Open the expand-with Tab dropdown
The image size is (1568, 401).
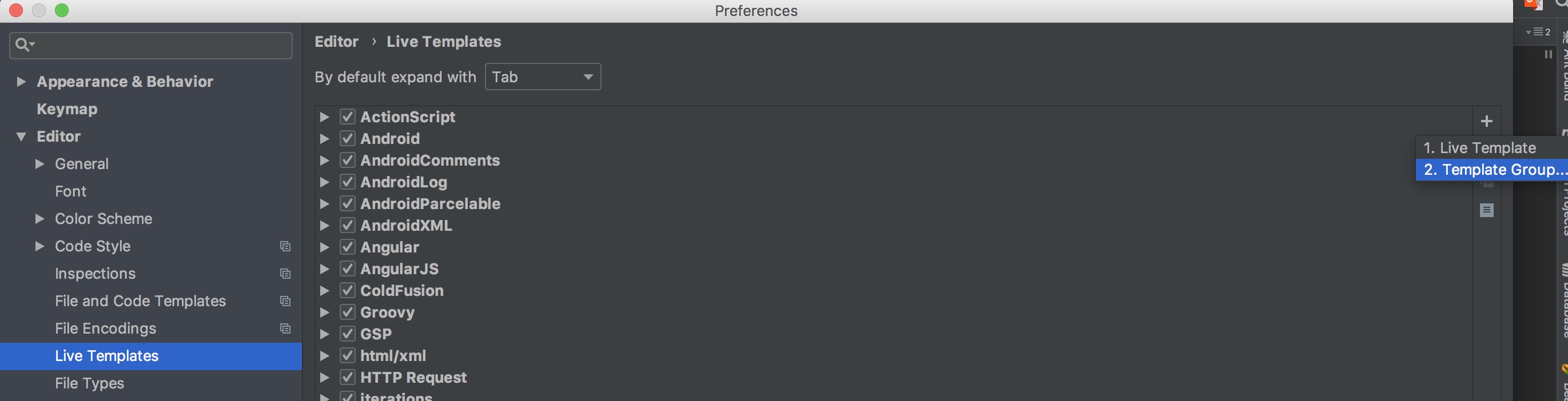click(543, 77)
